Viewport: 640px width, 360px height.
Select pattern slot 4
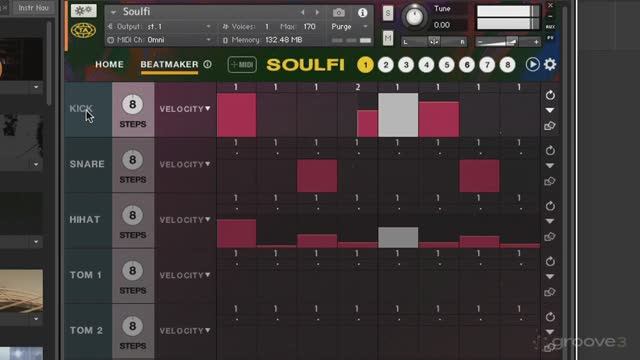click(x=426, y=64)
